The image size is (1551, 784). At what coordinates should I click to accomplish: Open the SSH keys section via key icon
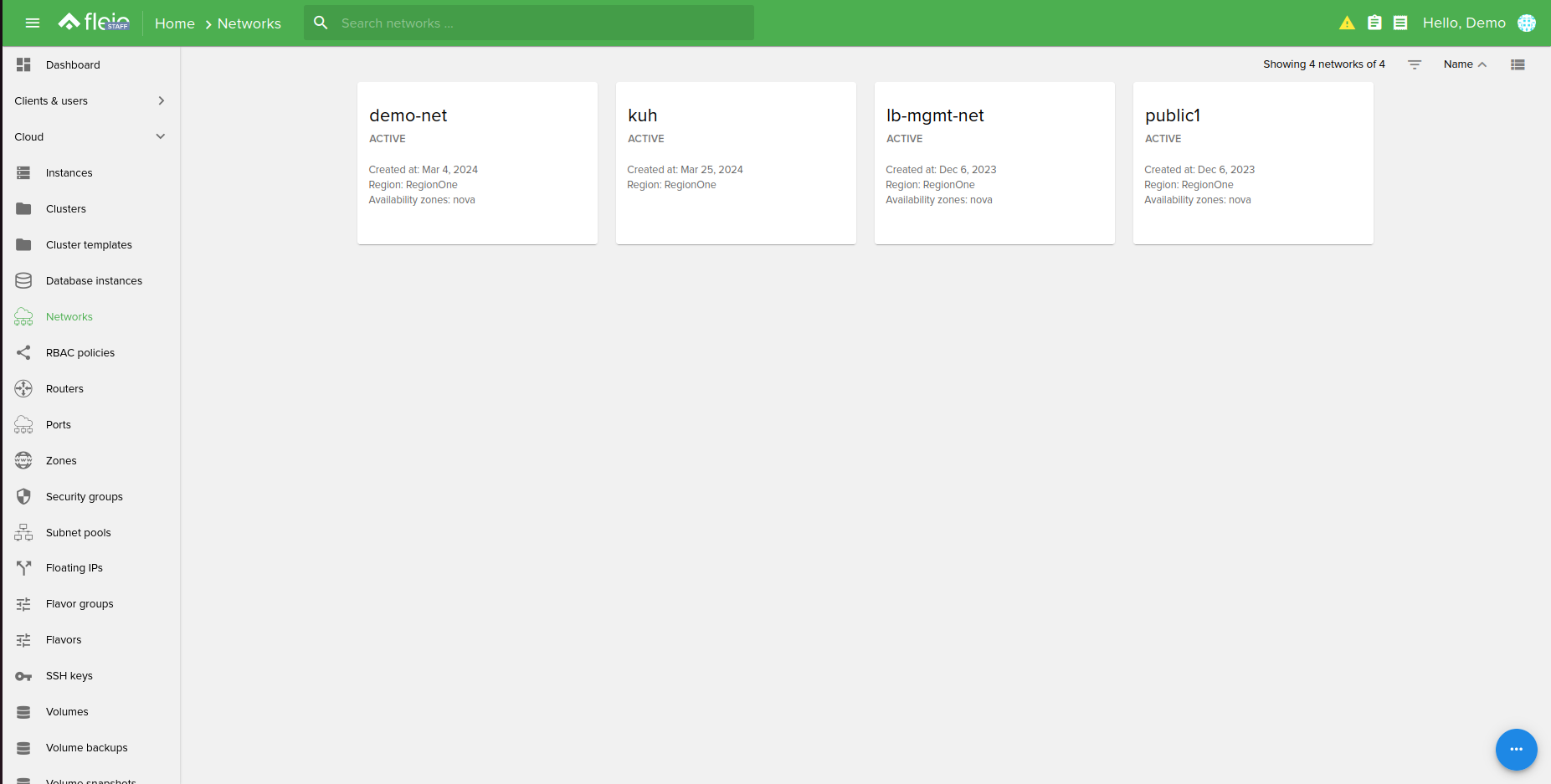click(x=23, y=675)
